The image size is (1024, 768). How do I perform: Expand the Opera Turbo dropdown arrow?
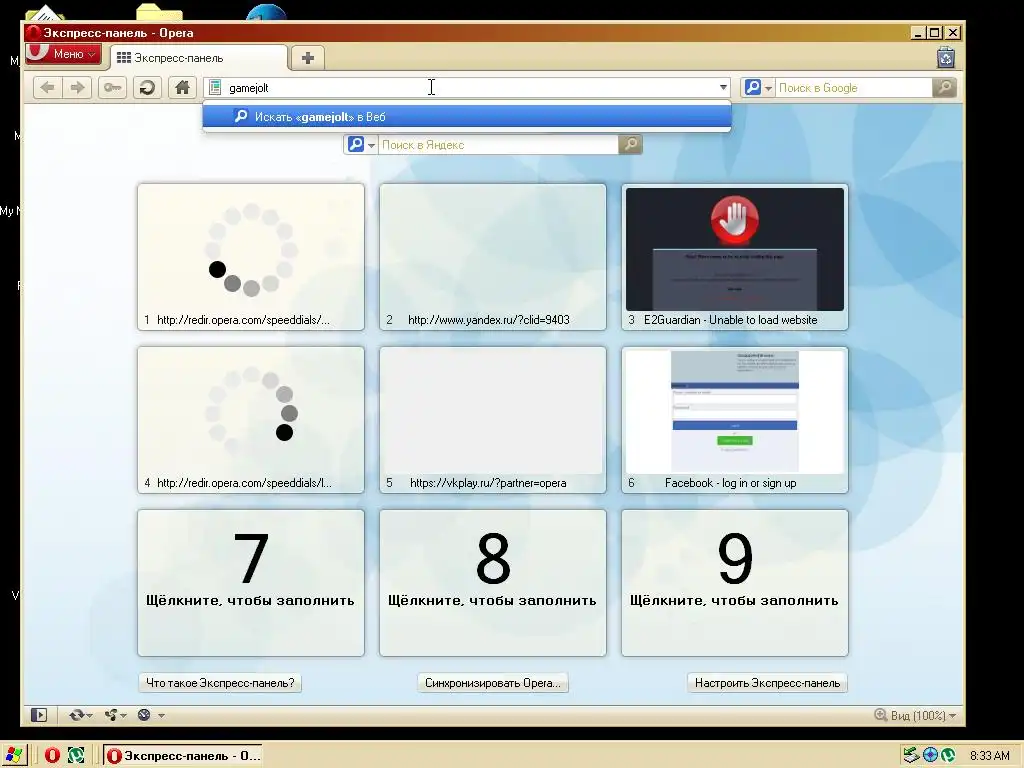(161, 716)
